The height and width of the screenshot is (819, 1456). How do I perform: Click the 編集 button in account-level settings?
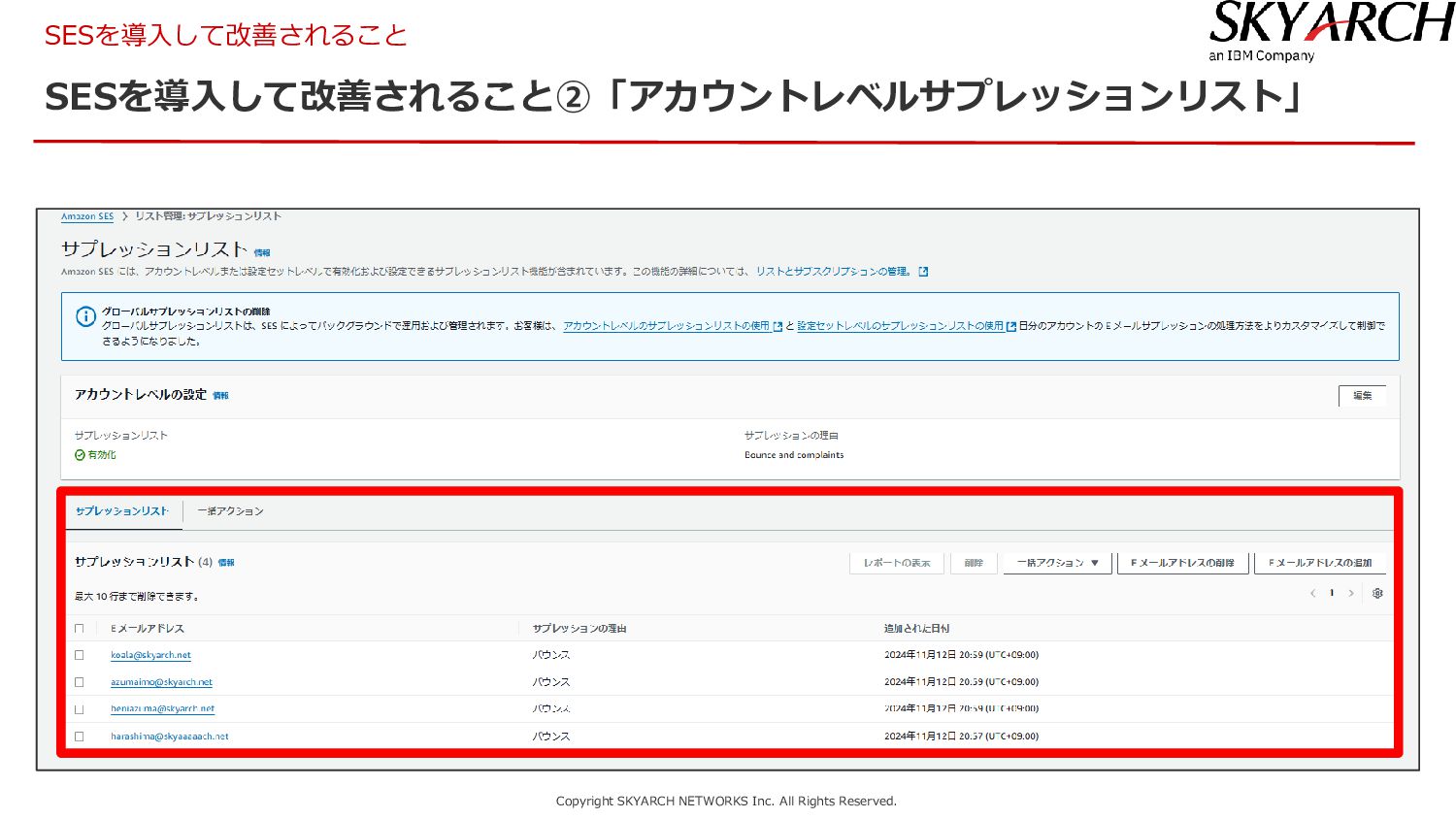click(x=1363, y=396)
